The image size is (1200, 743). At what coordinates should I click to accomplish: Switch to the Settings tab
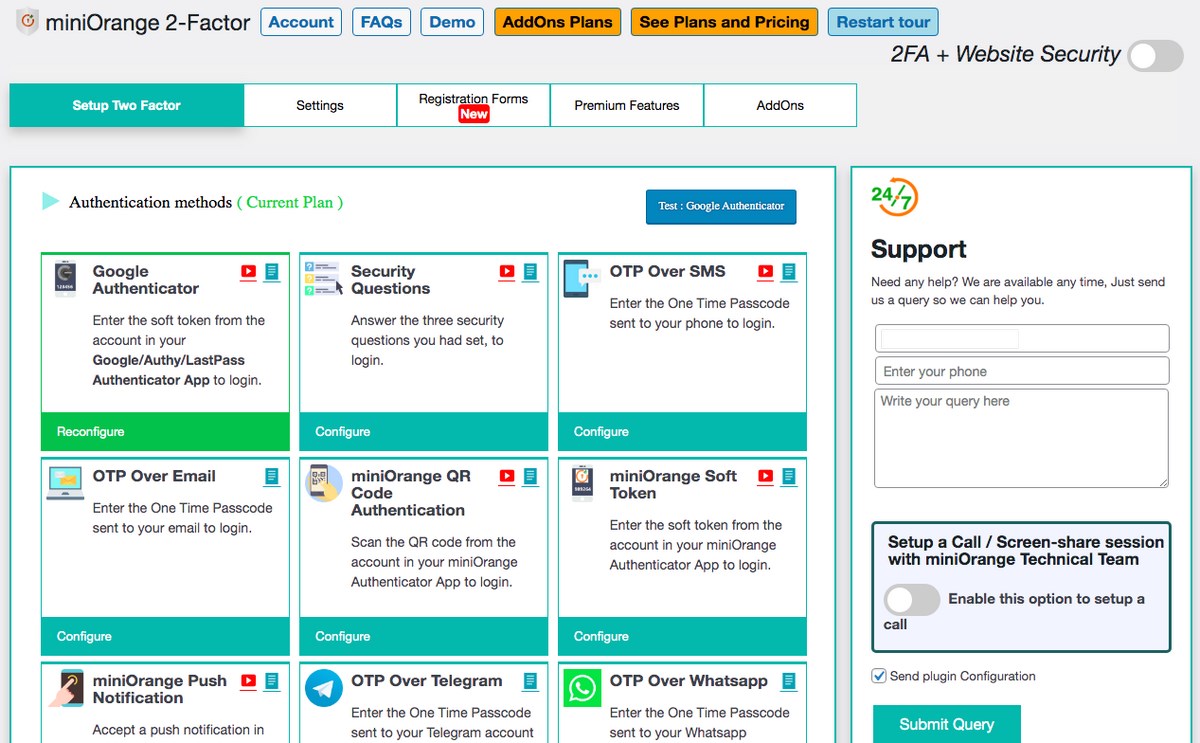tap(320, 105)
